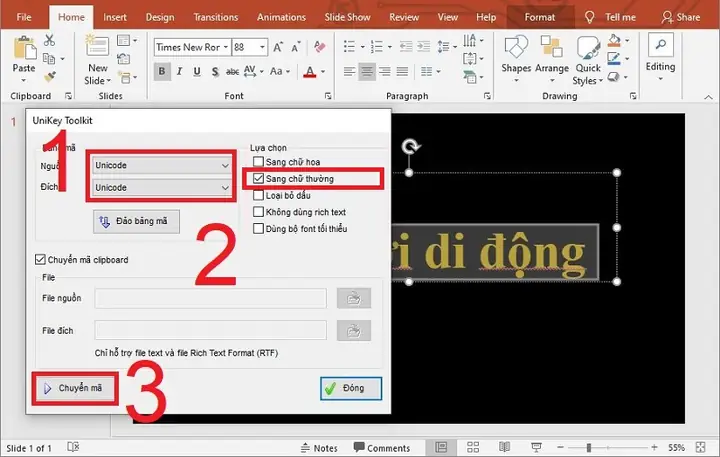Open Notes pane from status bar
The height and width of the screenshot is (457, 720).
(319, 448)
